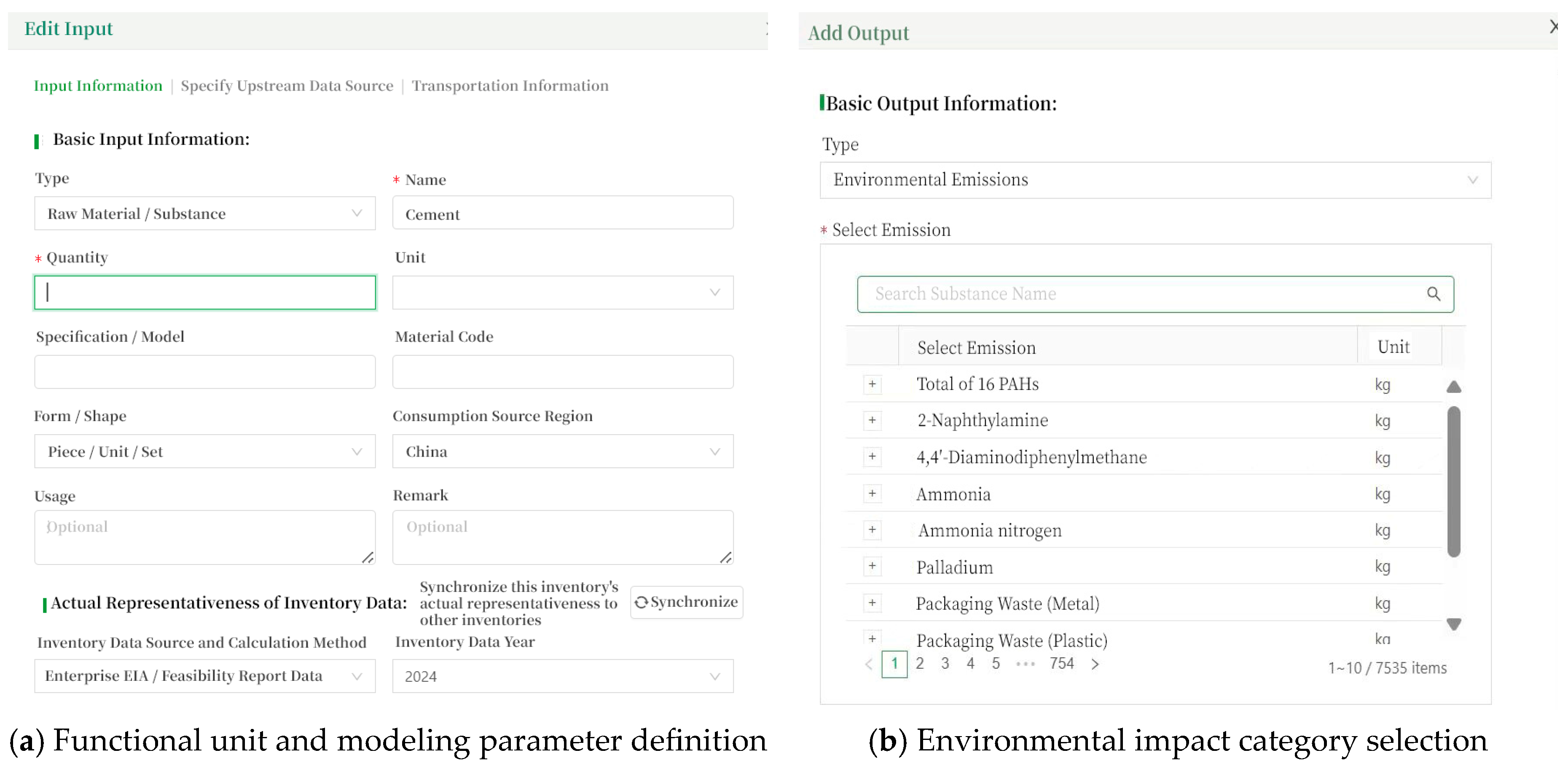Screen dimensions: 1568x769
Task: Click plus icon for Packaging Waste (Metal)
Action: click(x=872, y=603)
